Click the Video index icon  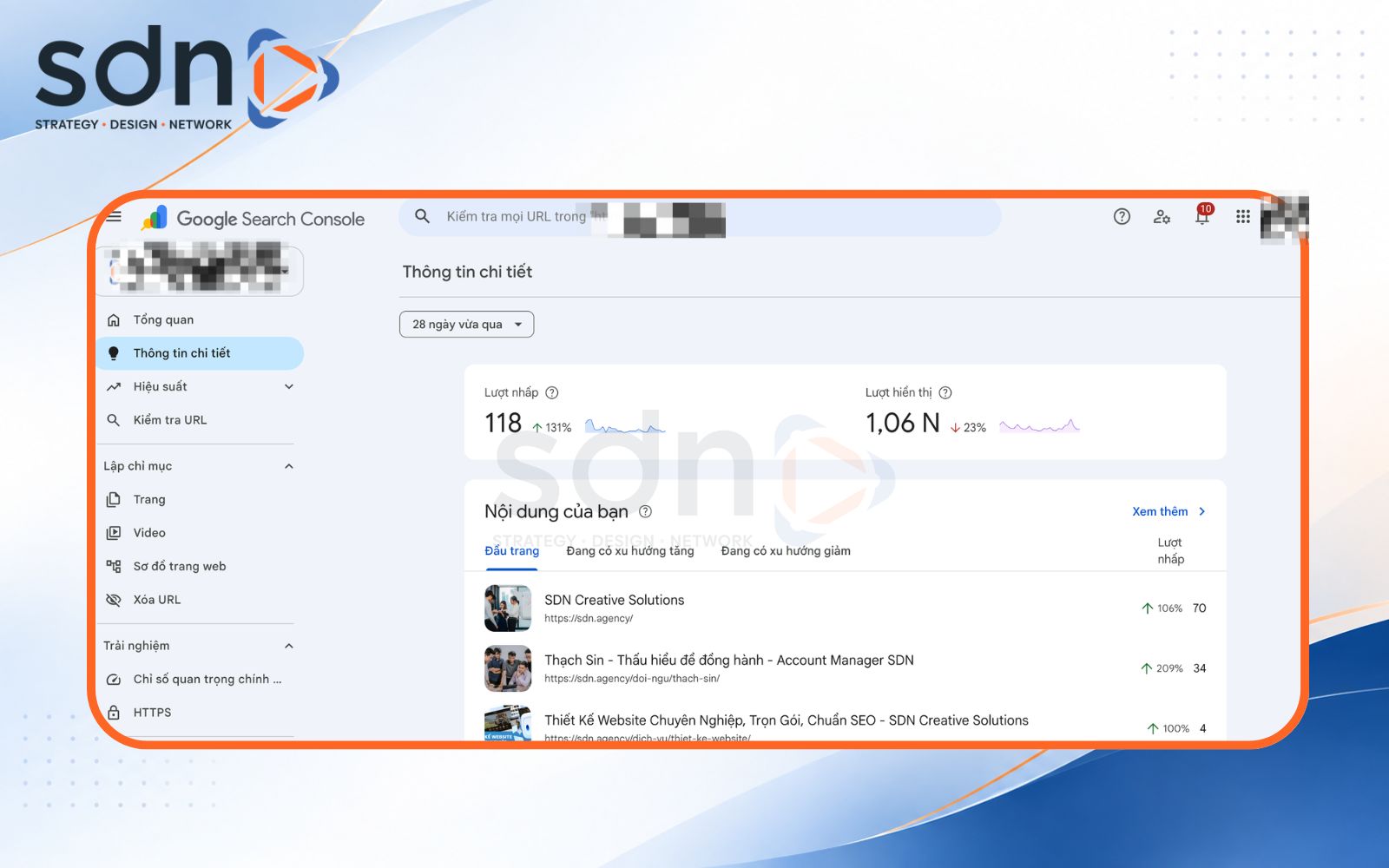click(114, 533)
